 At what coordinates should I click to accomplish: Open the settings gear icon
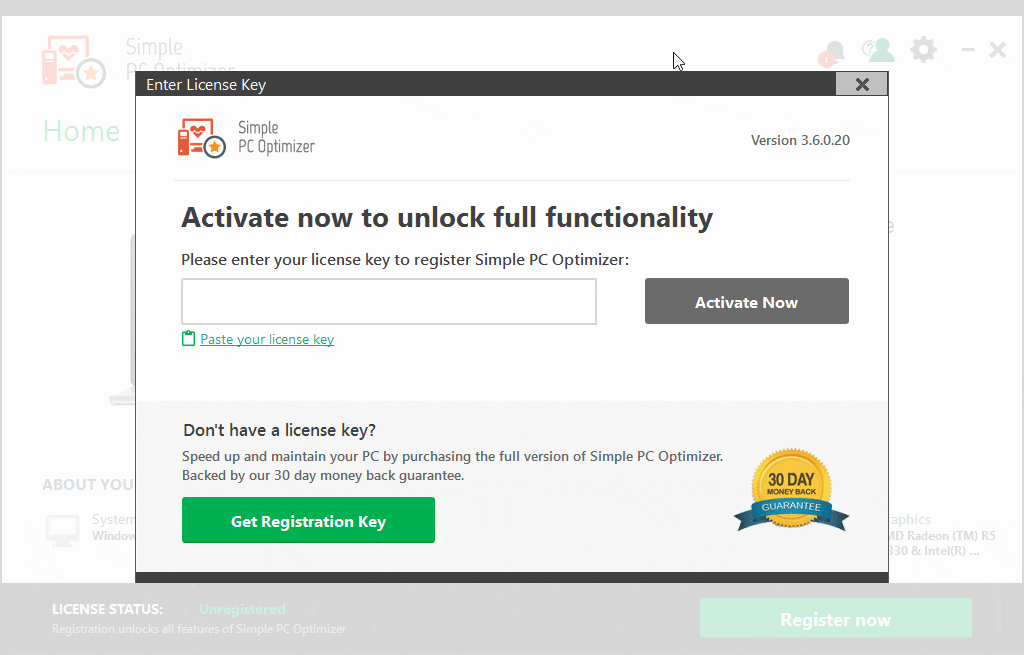point(923,50)
